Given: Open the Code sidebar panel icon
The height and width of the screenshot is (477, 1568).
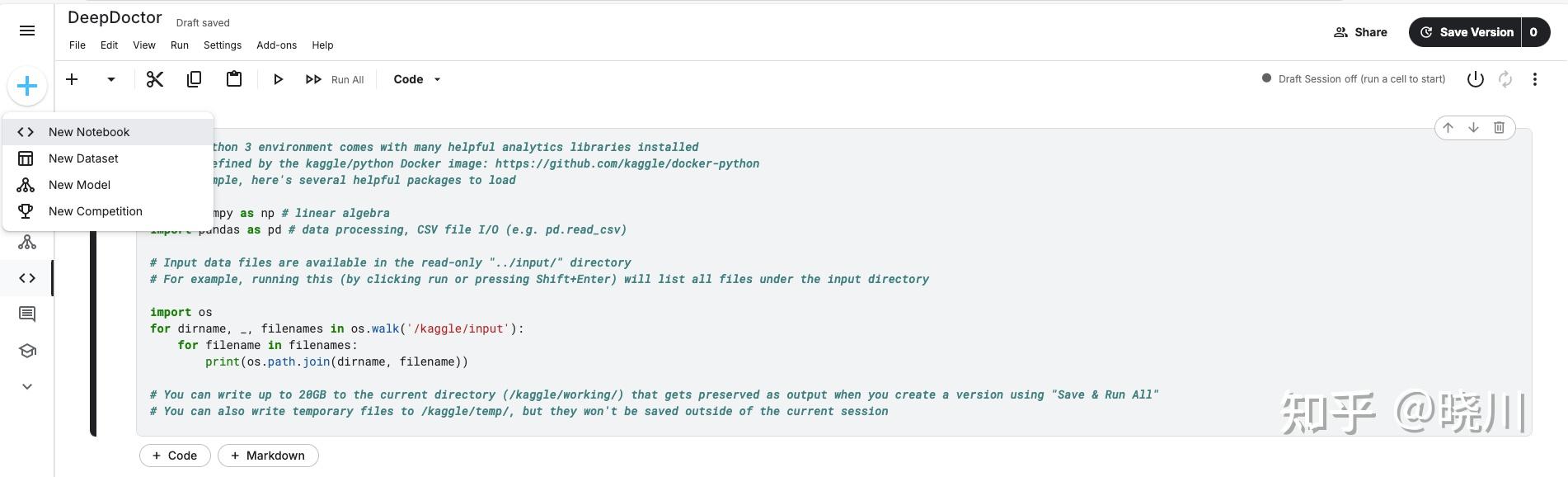Looking at the screenshot, I should tap(27, 277).
